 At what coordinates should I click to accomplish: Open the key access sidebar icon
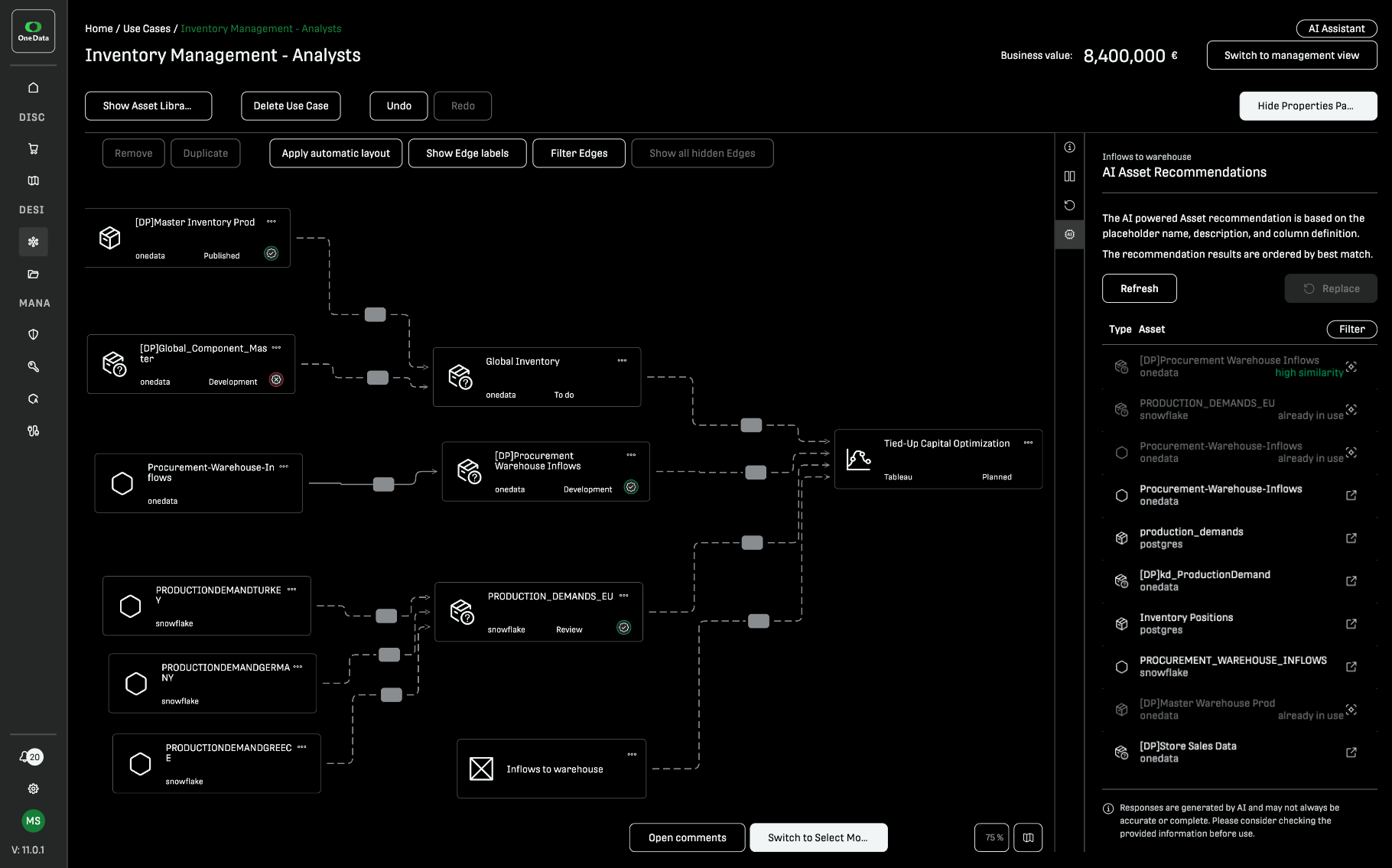33,366
